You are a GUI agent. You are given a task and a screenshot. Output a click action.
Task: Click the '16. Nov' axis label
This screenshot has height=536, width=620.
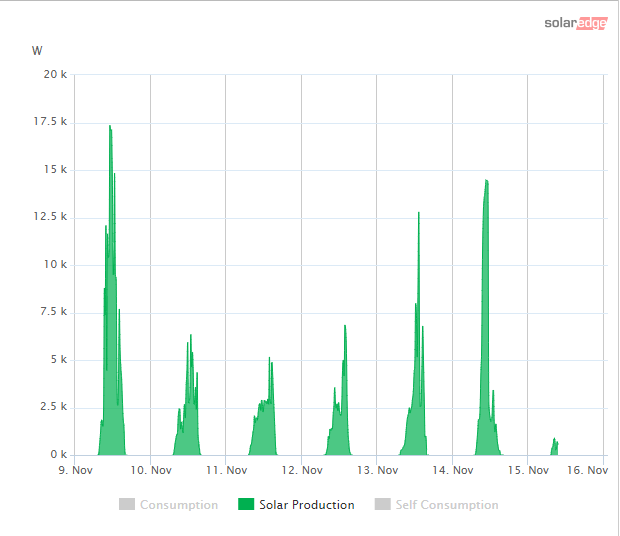587,470
